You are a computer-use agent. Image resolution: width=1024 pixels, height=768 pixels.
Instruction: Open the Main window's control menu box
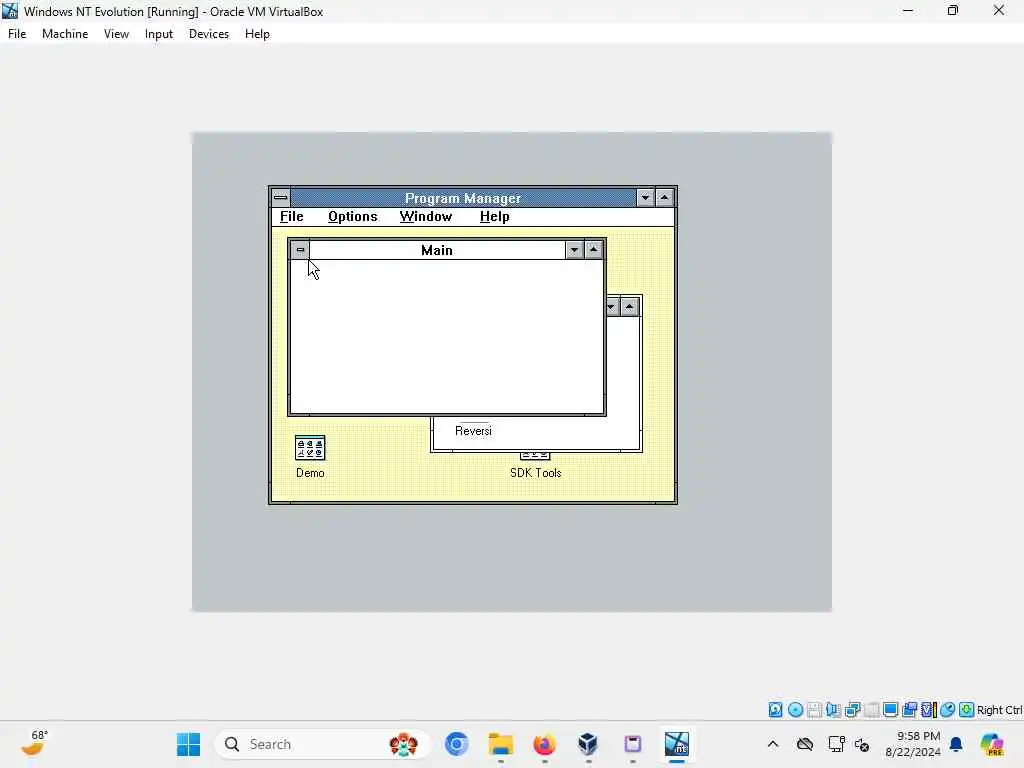coord(300,249)
